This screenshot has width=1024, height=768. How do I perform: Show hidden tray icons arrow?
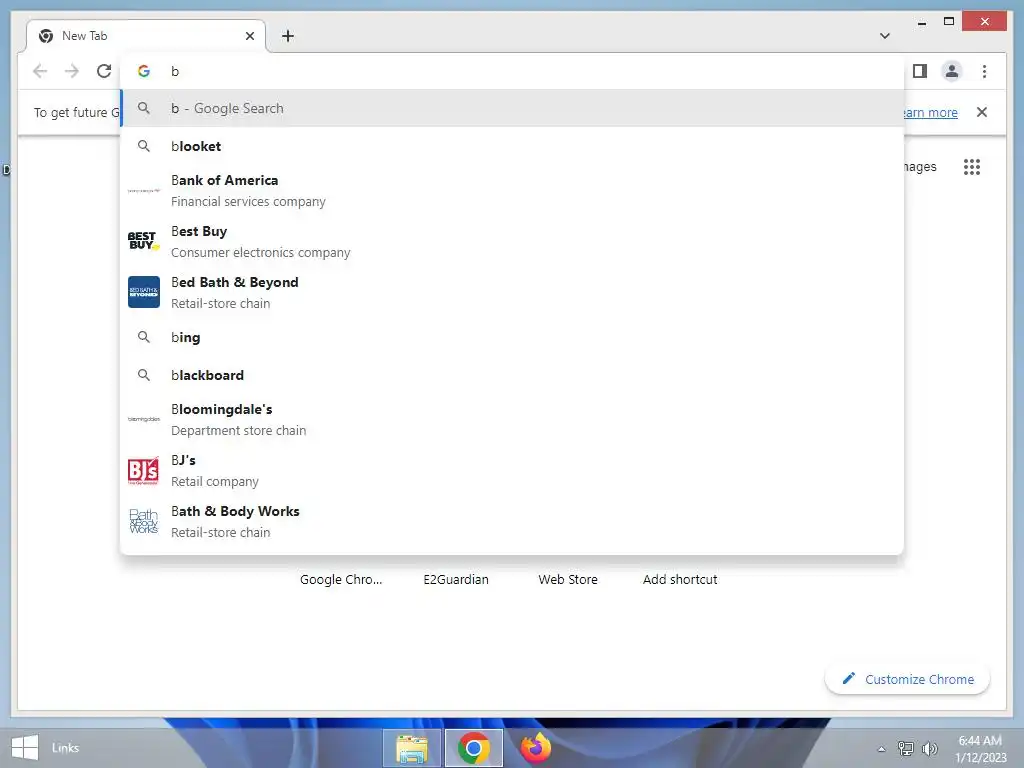coord(882,749)
